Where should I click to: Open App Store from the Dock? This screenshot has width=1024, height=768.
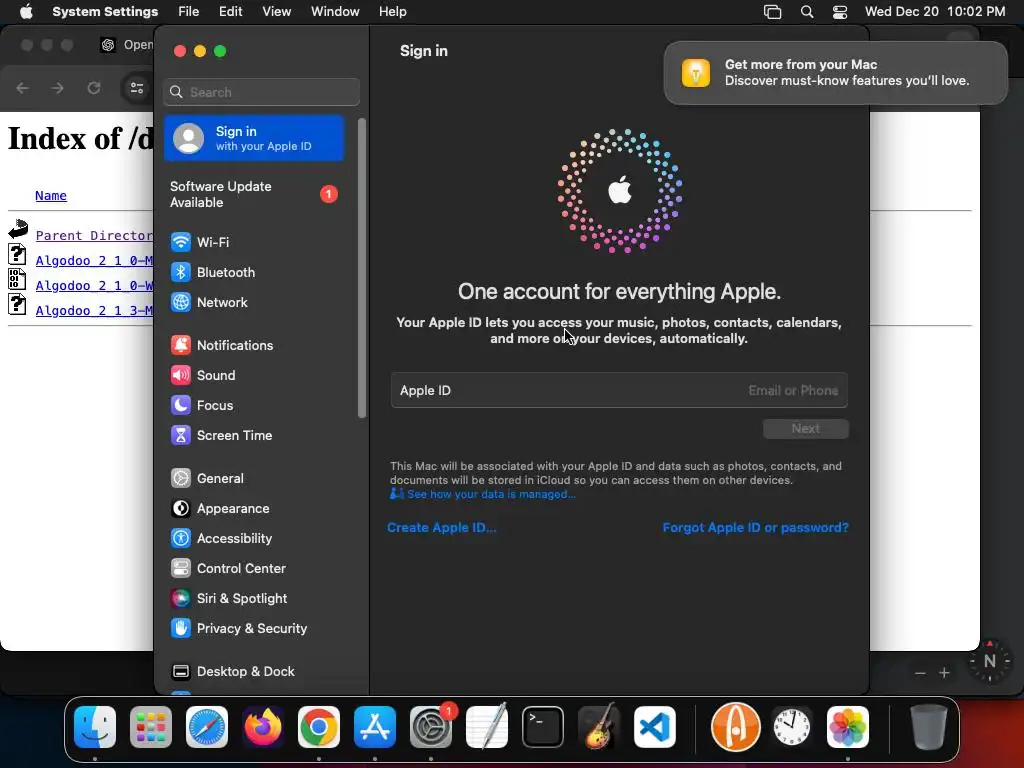[x=375, y=727]
